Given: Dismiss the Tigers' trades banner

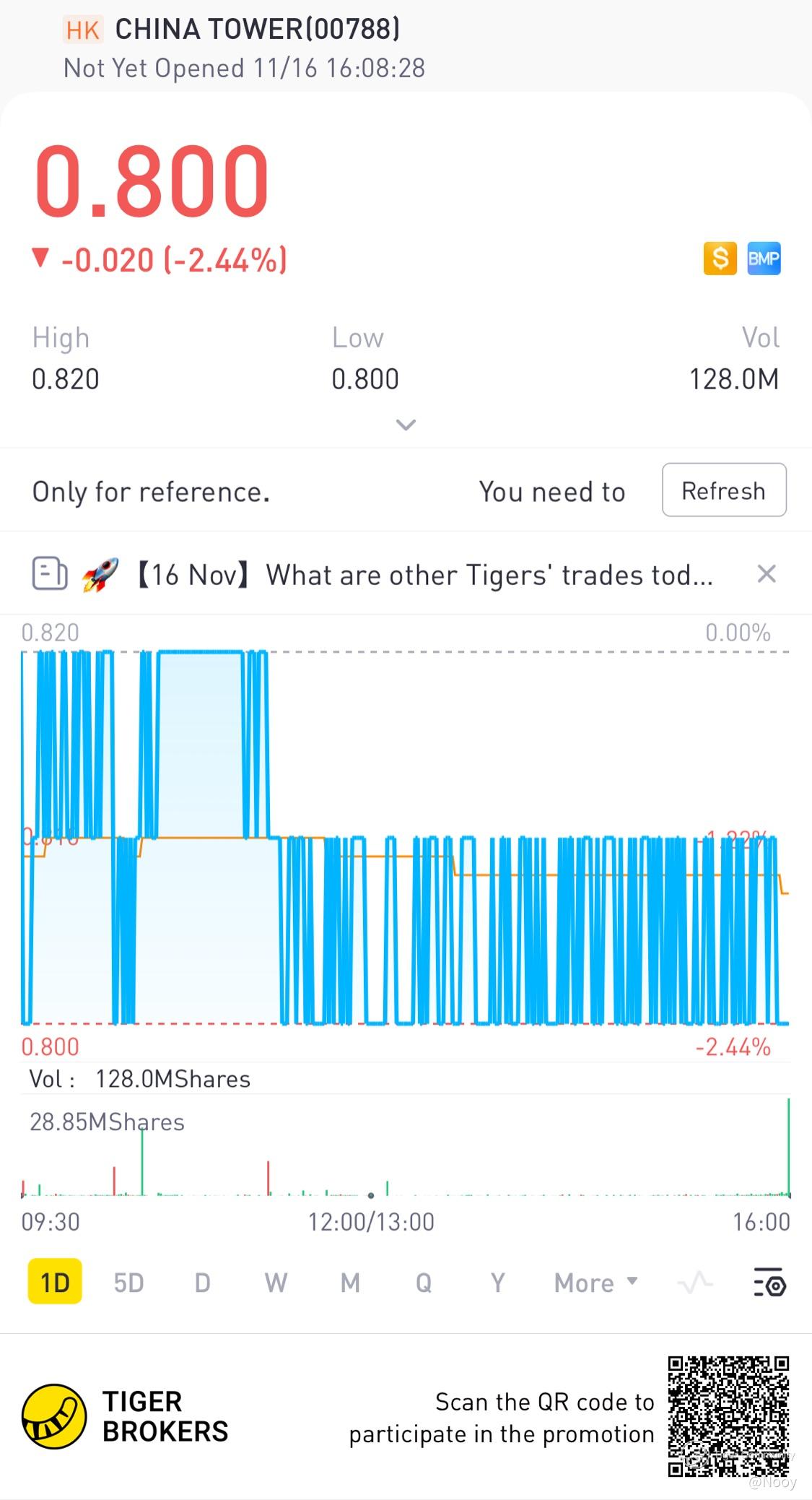Looking at the screenshot, I should [x=767, y=574].
